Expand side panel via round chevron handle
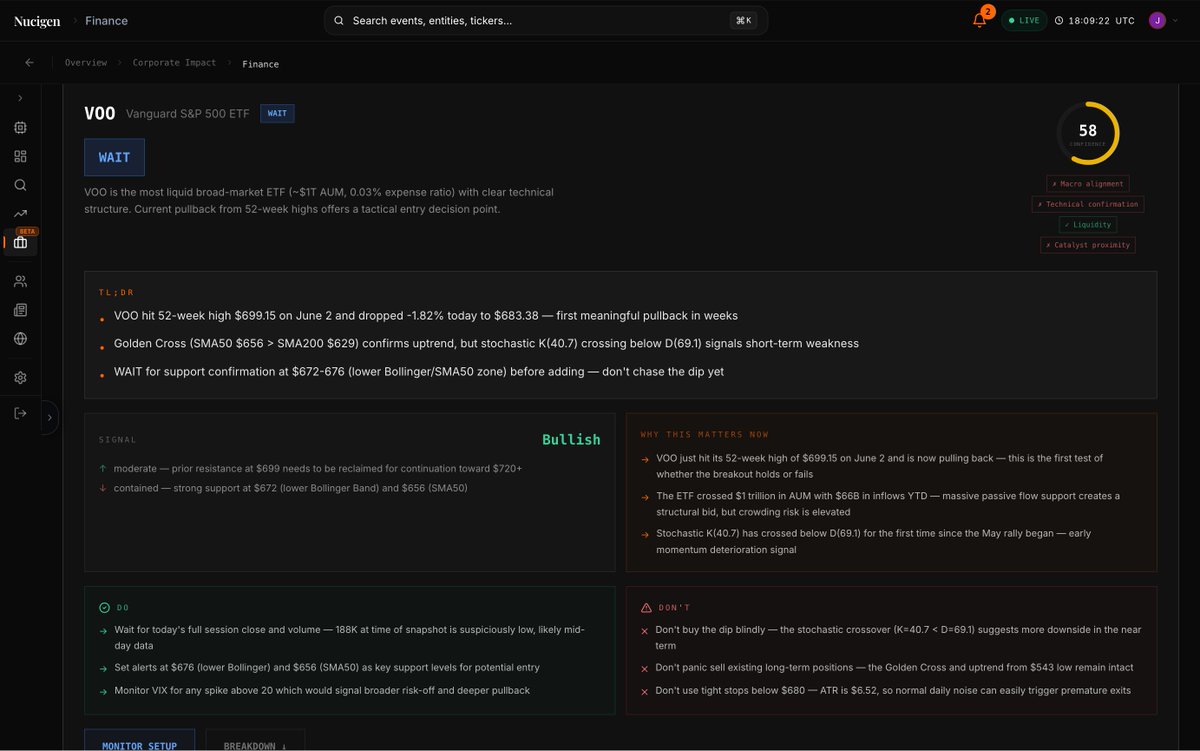1200x751 pixels. 50,417
